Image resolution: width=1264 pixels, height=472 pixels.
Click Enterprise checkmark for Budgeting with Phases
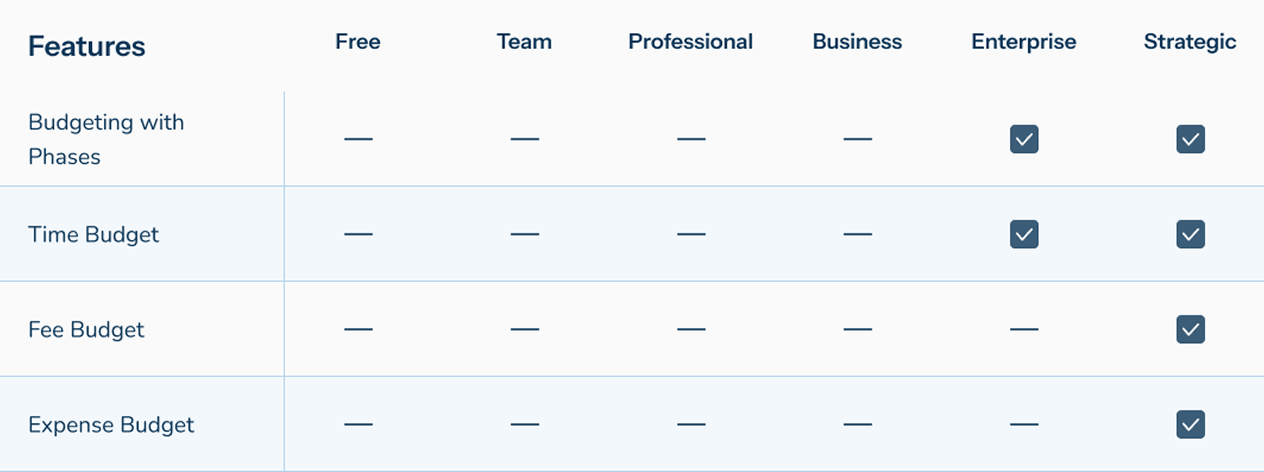(1024, 139)
